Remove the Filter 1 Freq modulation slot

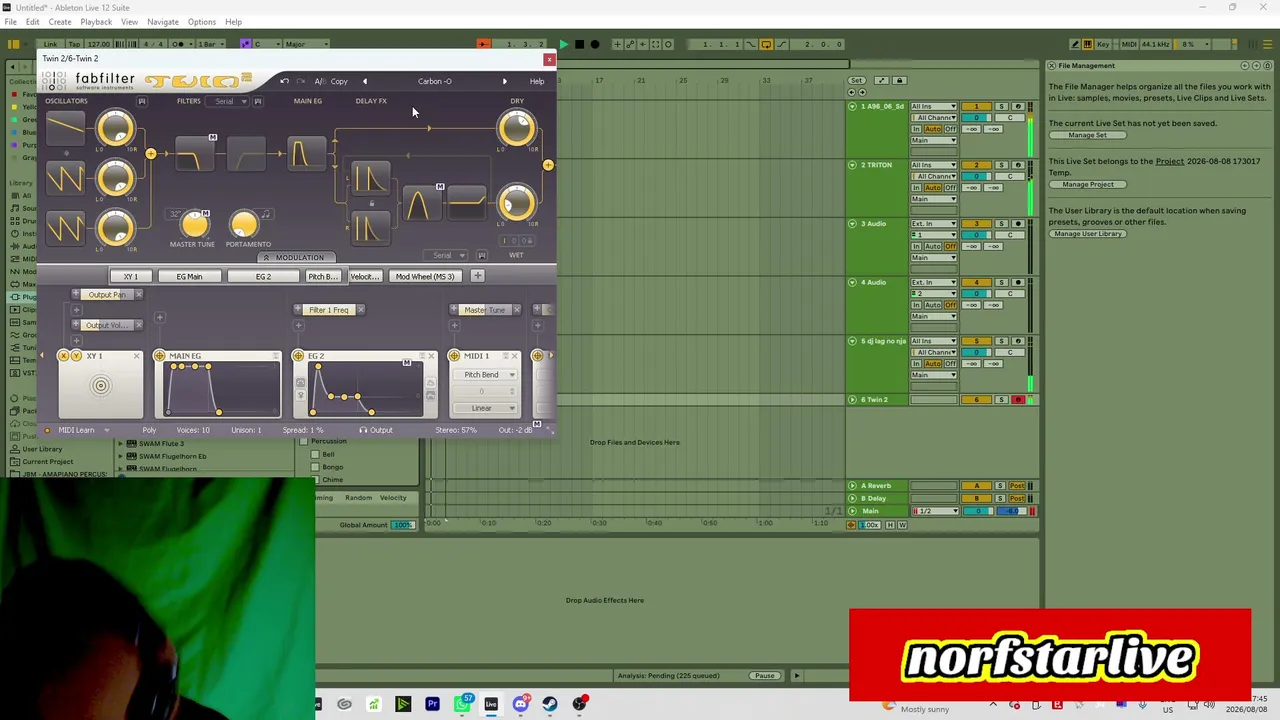pyautogui.click(x=361, y=310)
